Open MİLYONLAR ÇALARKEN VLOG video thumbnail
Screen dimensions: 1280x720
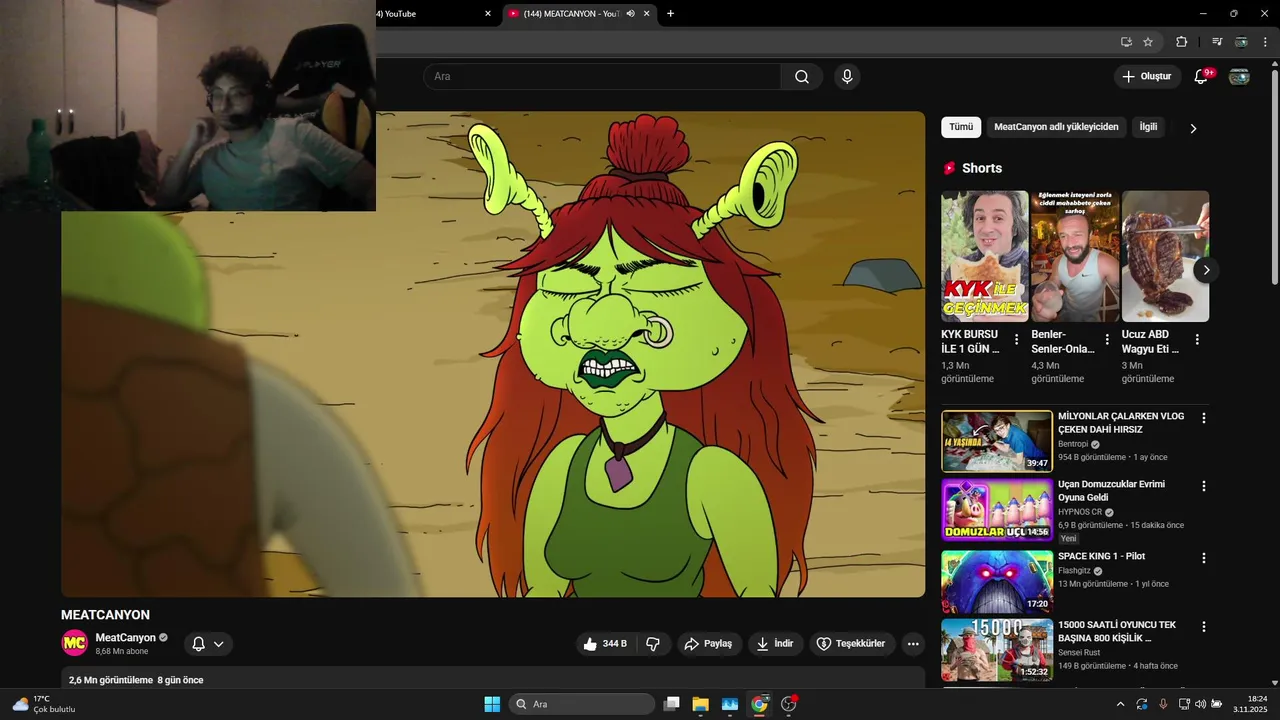[x=997, y=441]
